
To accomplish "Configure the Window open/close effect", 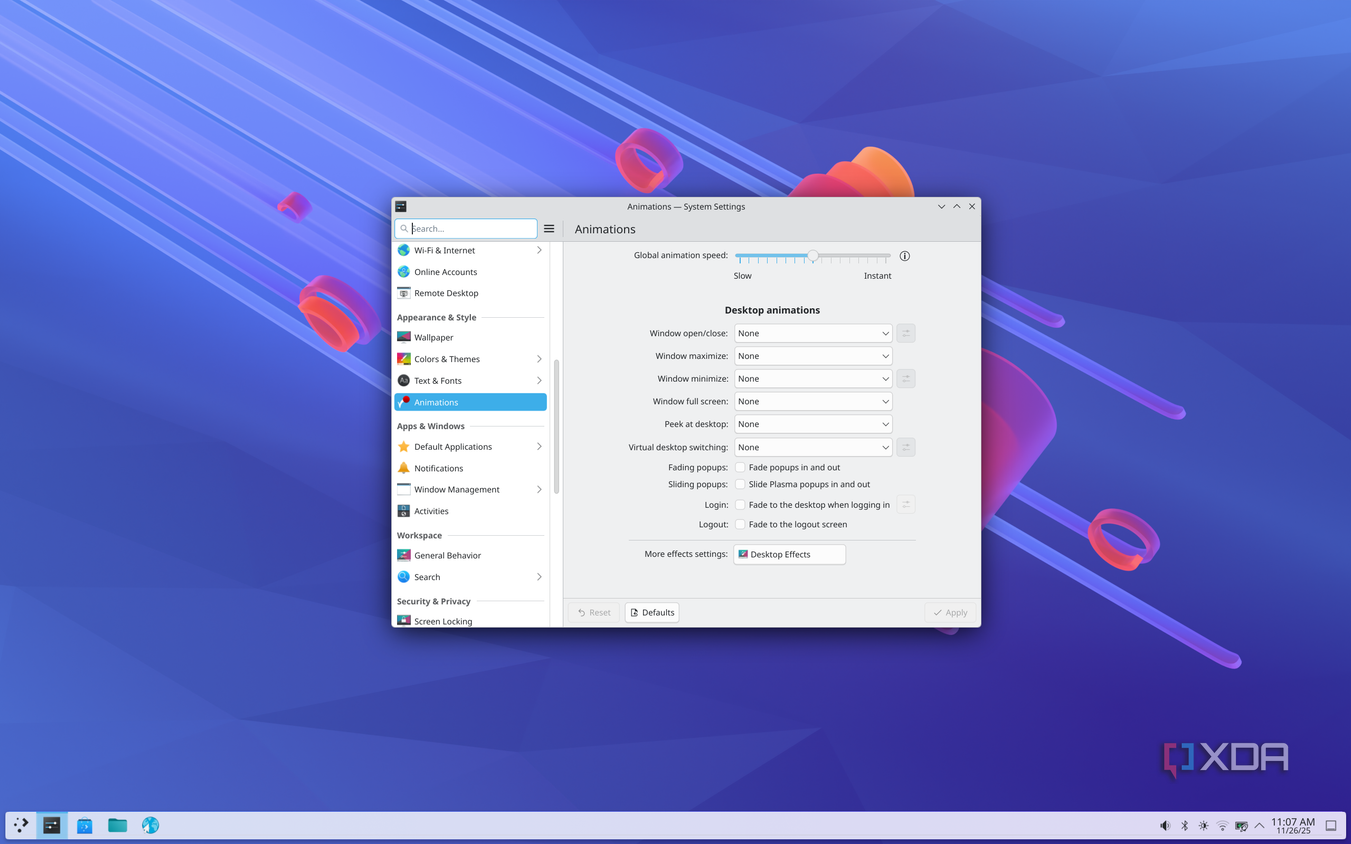I will point(906,333).
